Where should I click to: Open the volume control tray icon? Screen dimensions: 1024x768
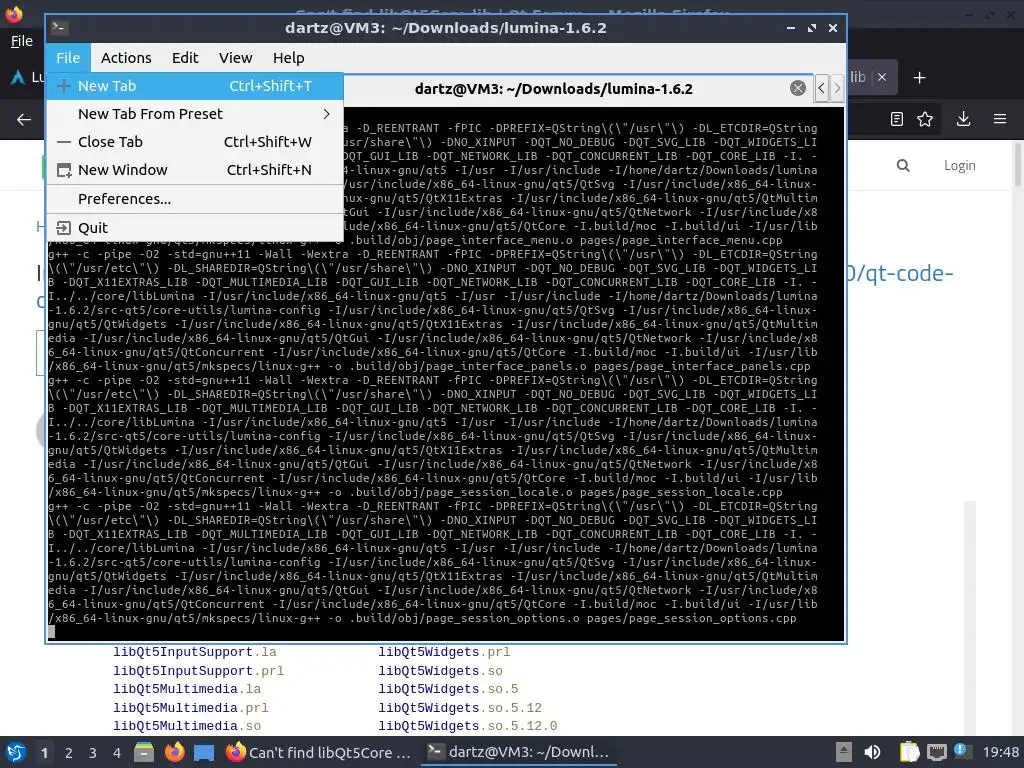click(872, 752)
